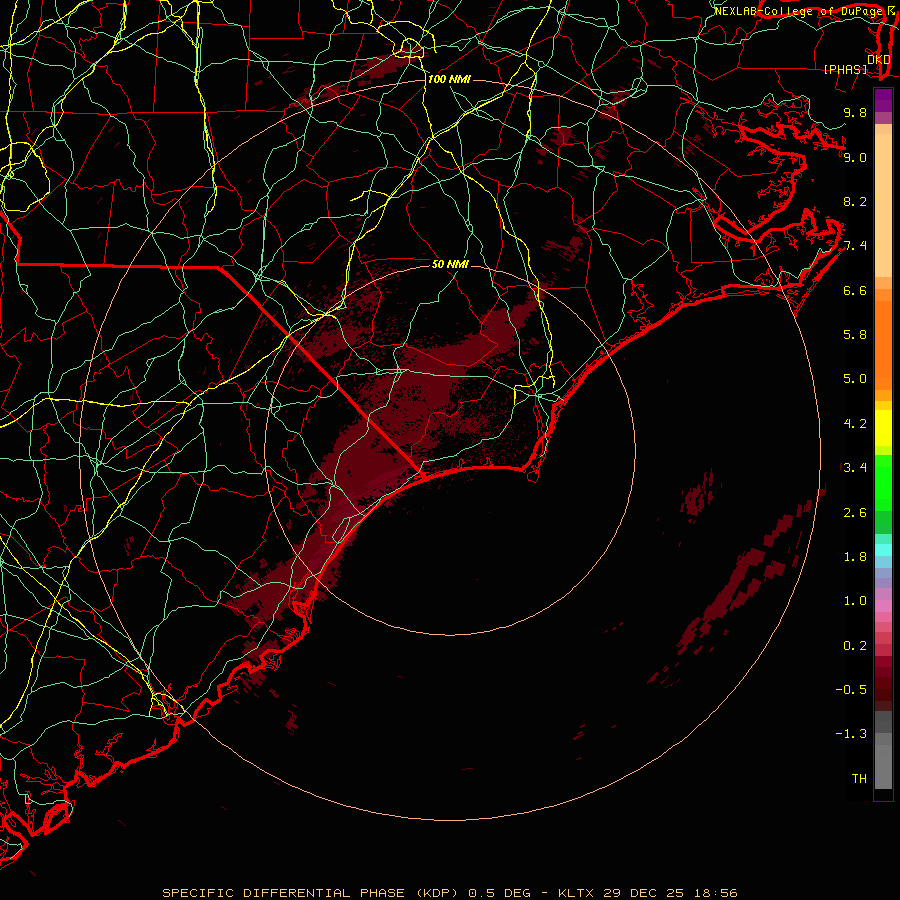This screenshot has width=900, height=900.
Task: Select the cyan segment of the color bar
Action: click(883, 550)
